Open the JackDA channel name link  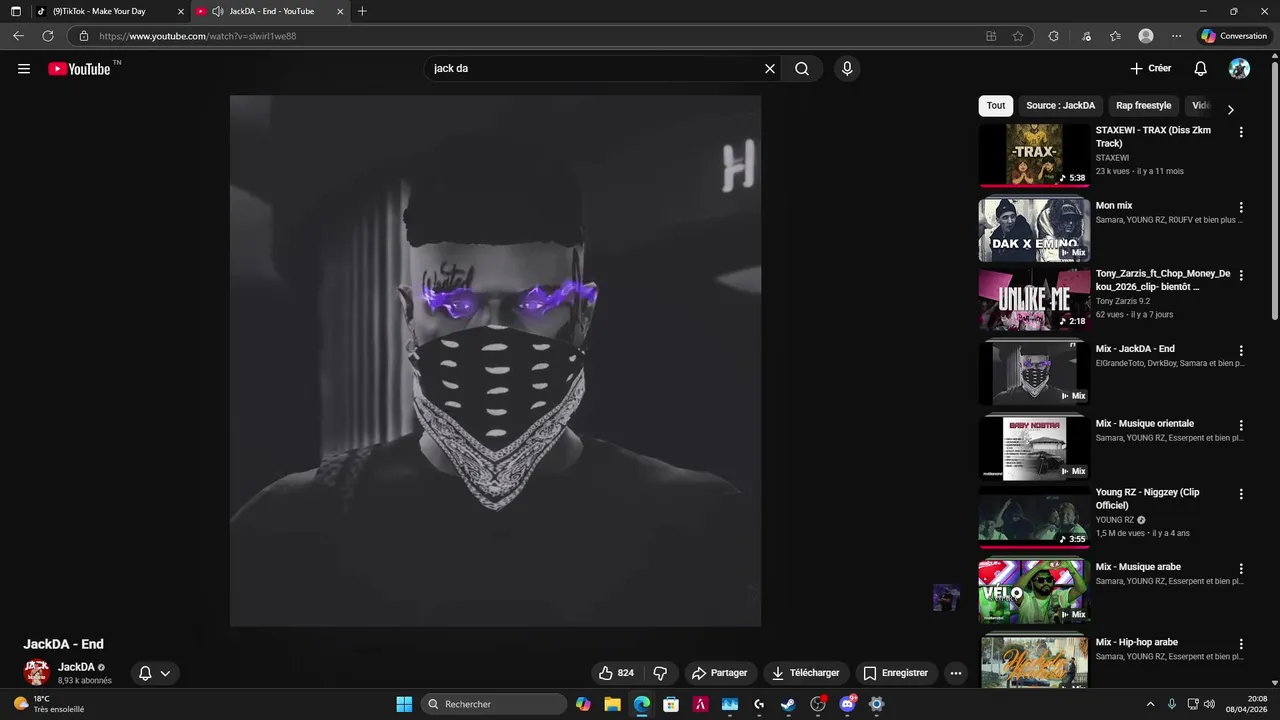tap(76, 667)
